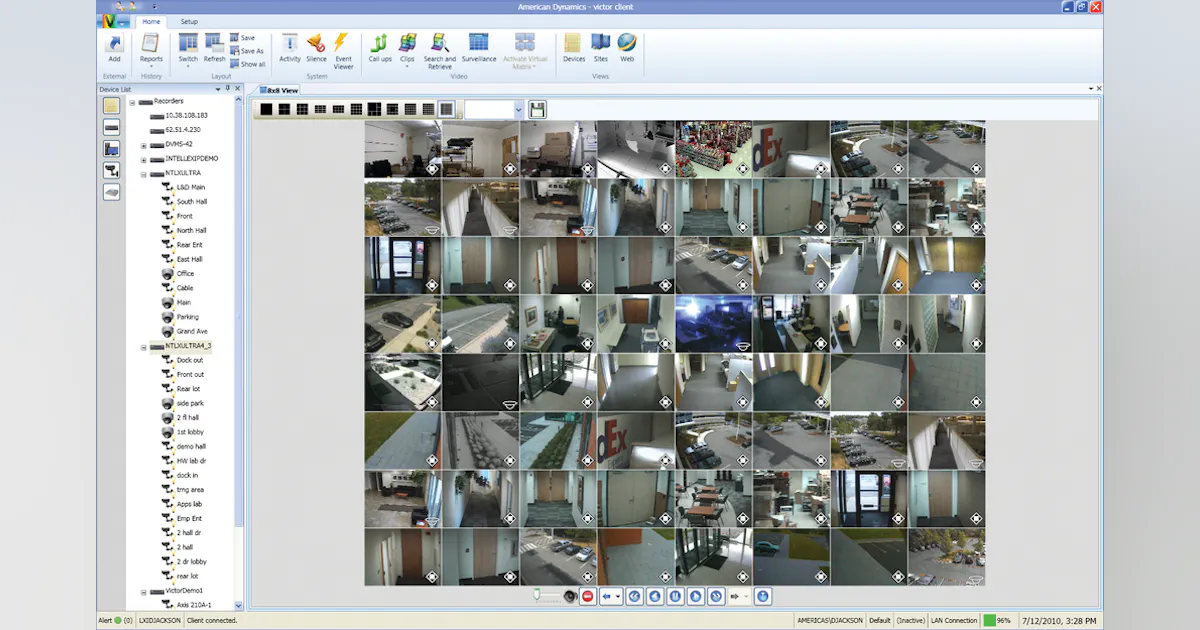Open the layout name combo box dropdown
The image size is (1200, 630).
[518, 109]
